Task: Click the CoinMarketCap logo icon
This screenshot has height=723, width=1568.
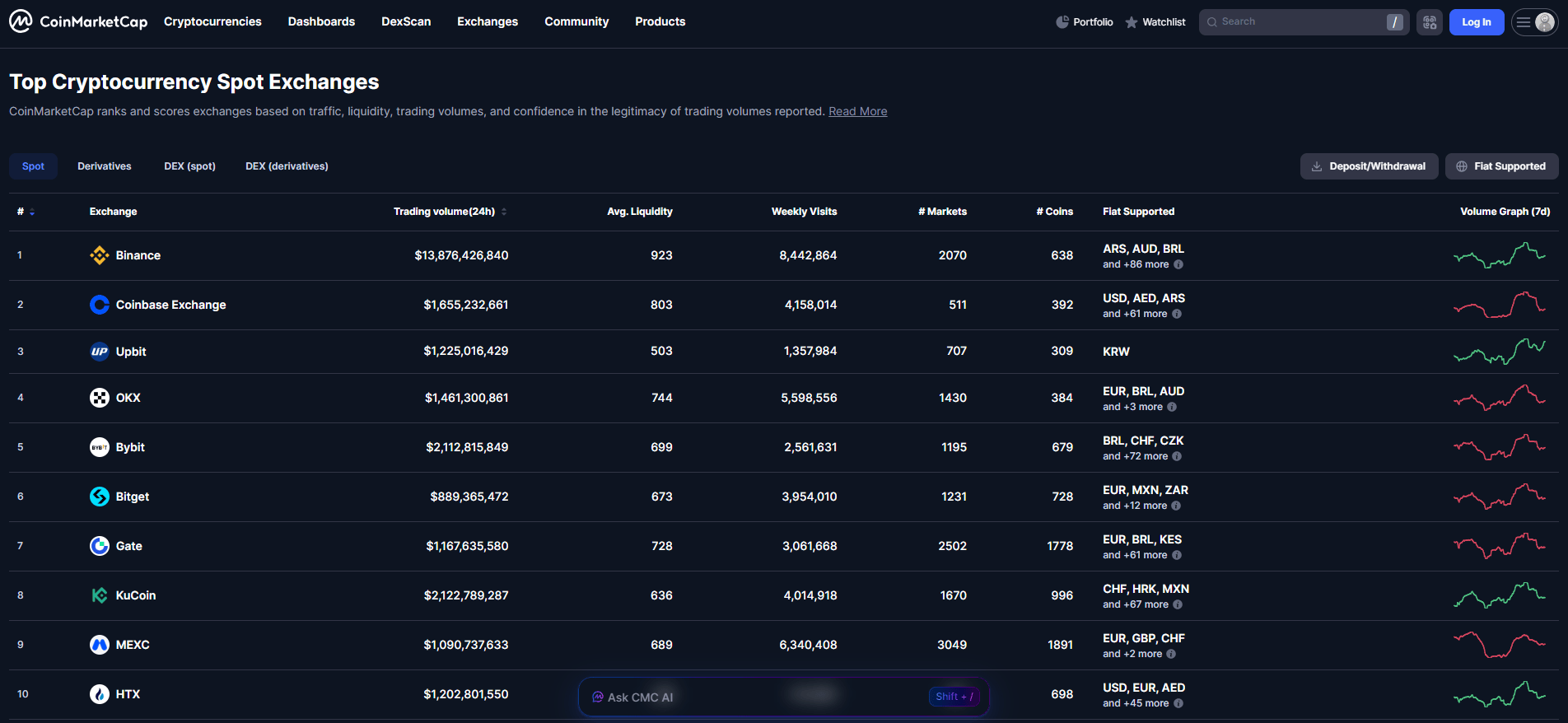Action: [21, 21]
